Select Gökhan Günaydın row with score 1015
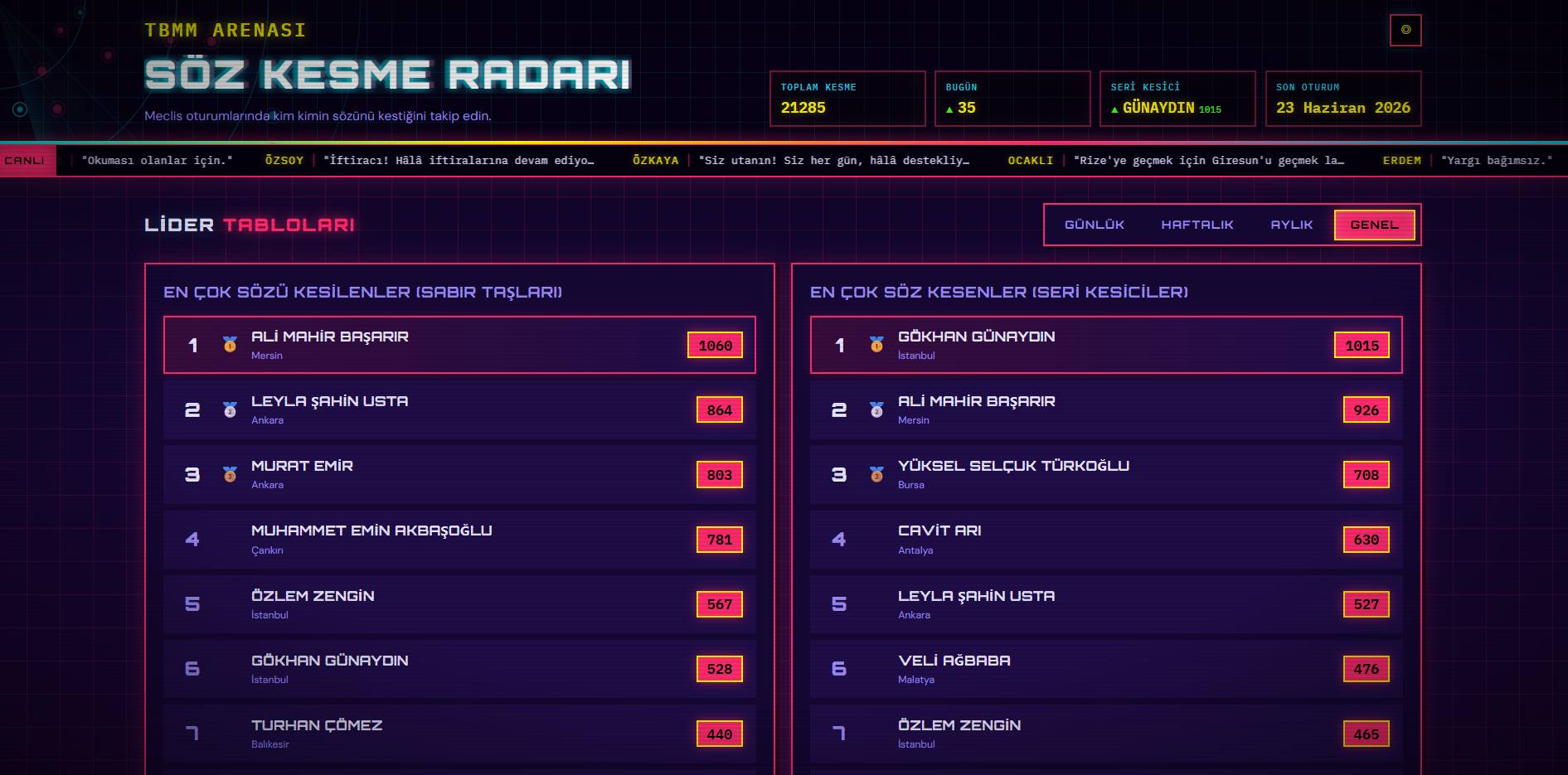Viewport: 1568px width, 775px height. (1106, 345)
